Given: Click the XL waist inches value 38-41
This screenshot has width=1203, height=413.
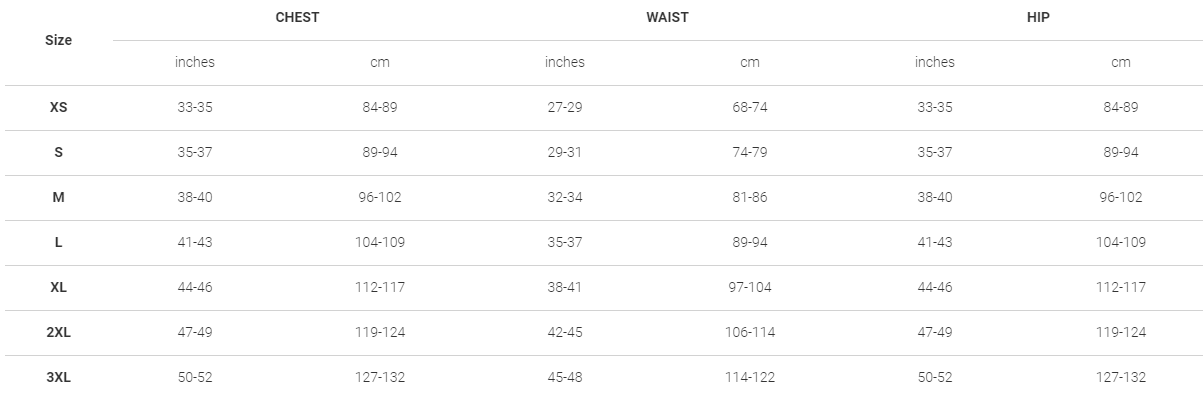Looking at the screenshot, I should click(565, 287).
